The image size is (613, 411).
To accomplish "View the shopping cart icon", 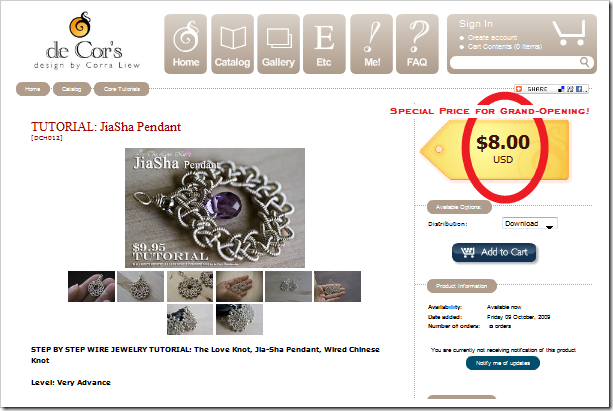I will pos(569,33).
